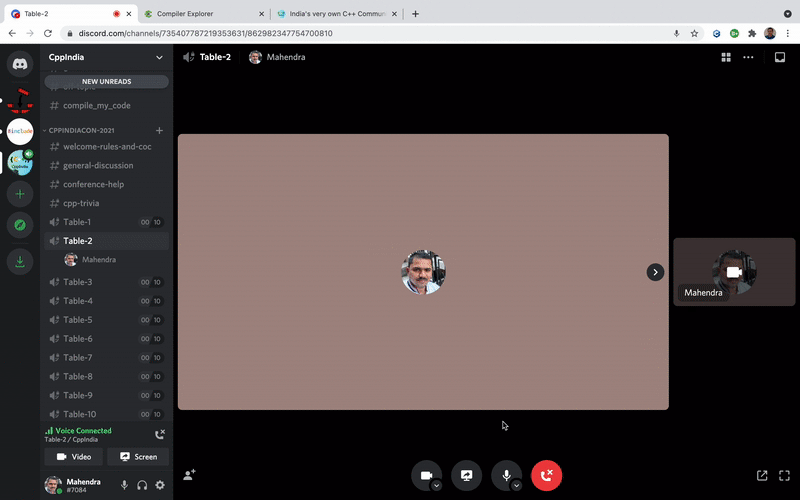Invite friends to Table-2 call icon
This screenshot has width=800, height=500.
(189, 475)
